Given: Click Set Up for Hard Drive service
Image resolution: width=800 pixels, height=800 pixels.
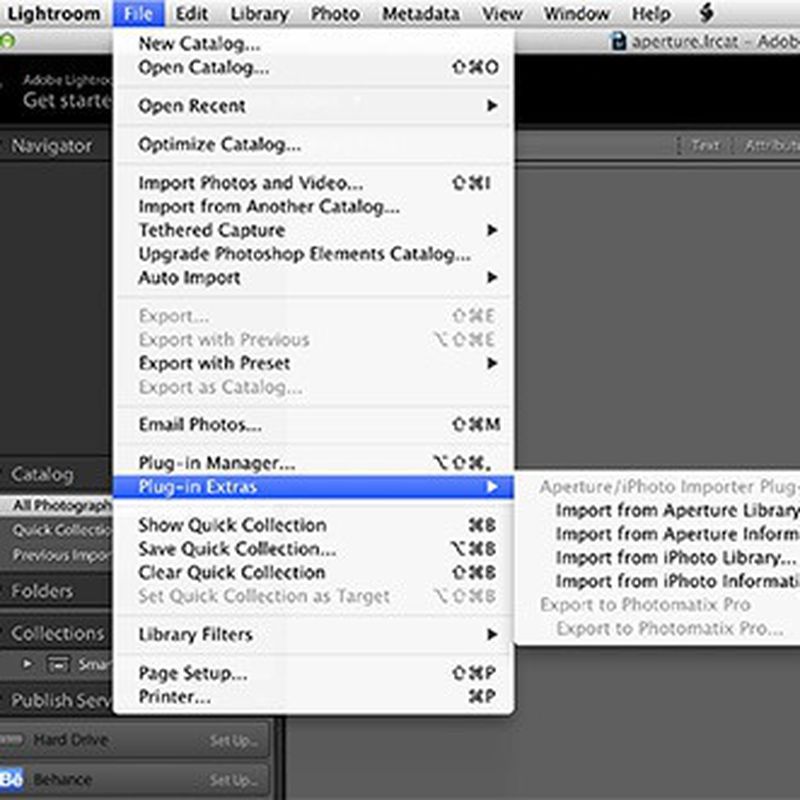Looking at the screenshot, I should 233,741.
